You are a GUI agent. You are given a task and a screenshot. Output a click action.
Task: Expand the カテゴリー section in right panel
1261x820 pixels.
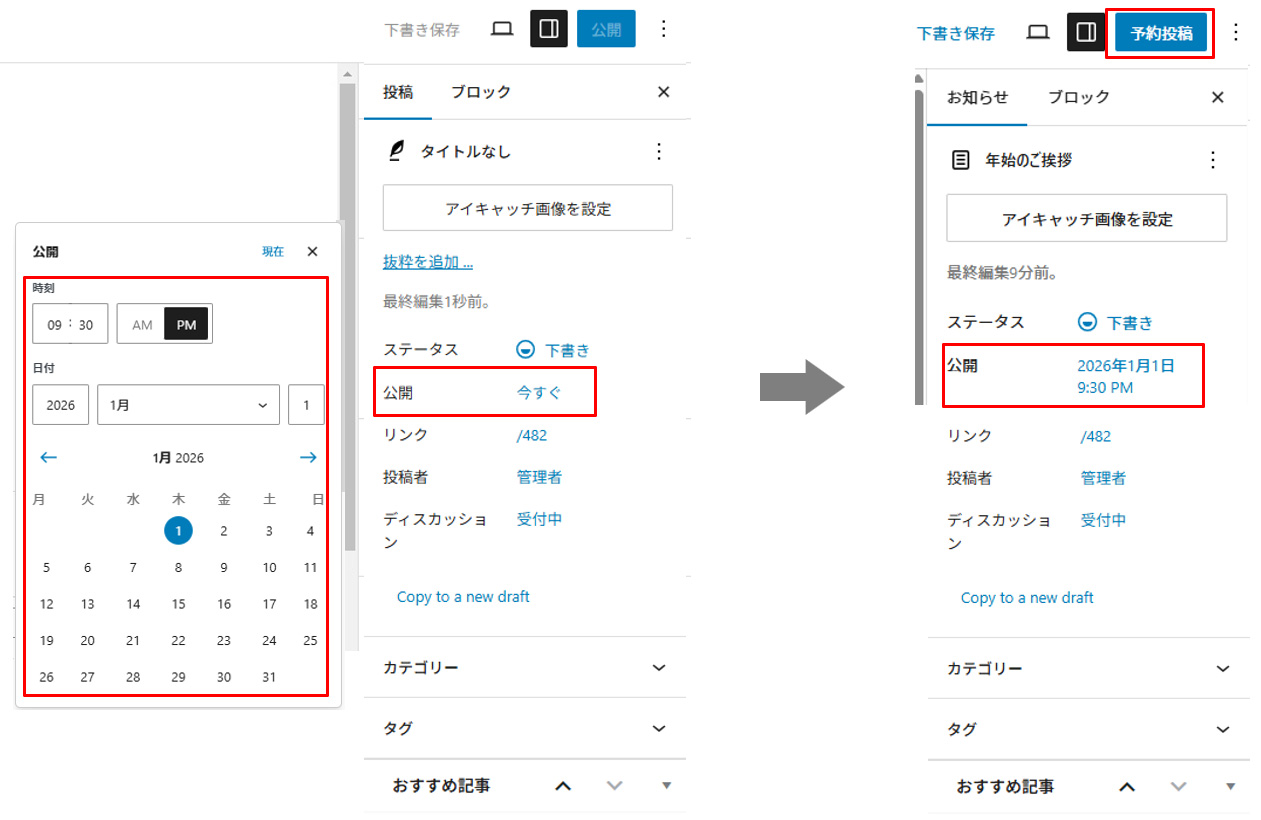click(x=1089, y=668)
